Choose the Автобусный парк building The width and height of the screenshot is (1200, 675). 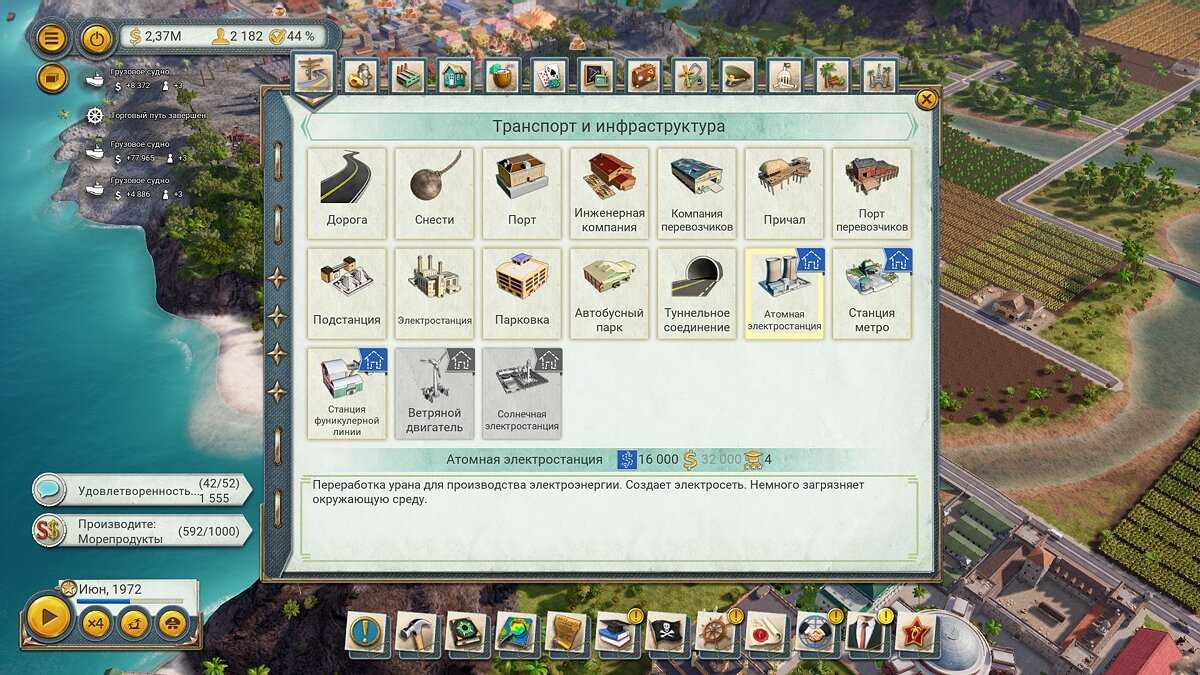click(609, 292)
